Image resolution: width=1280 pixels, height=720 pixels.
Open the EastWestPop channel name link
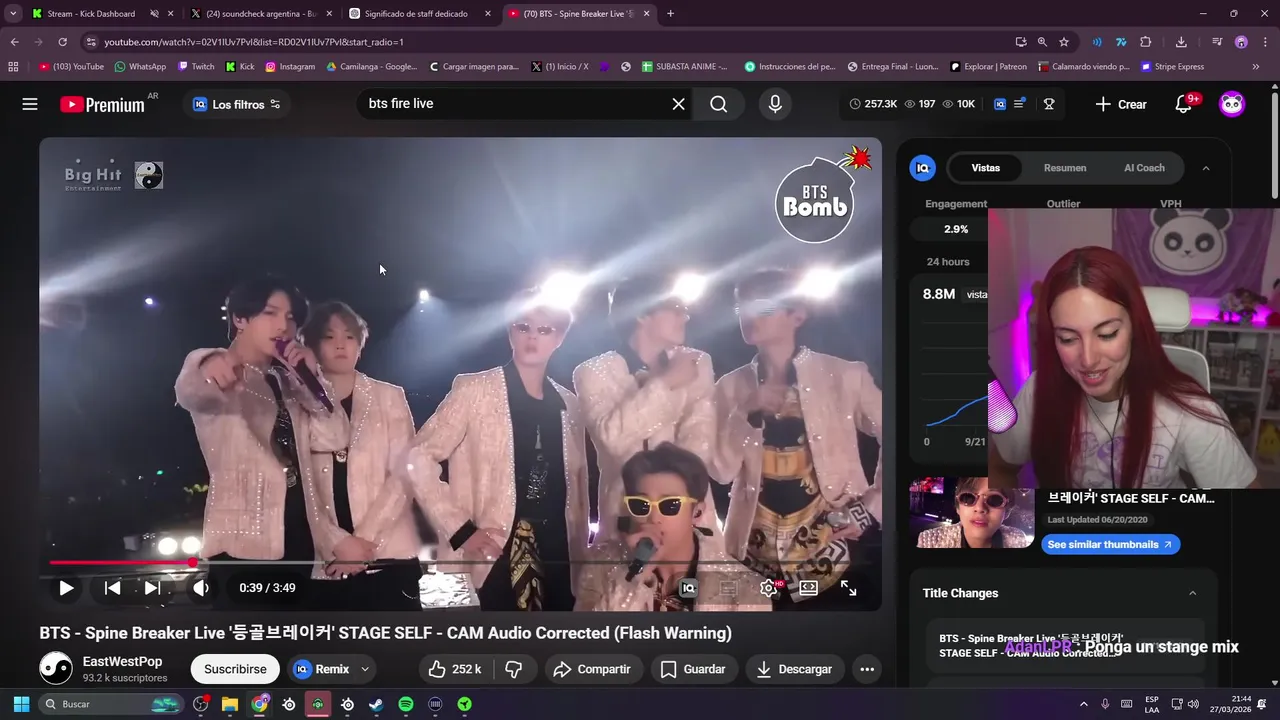click(122, 661)
